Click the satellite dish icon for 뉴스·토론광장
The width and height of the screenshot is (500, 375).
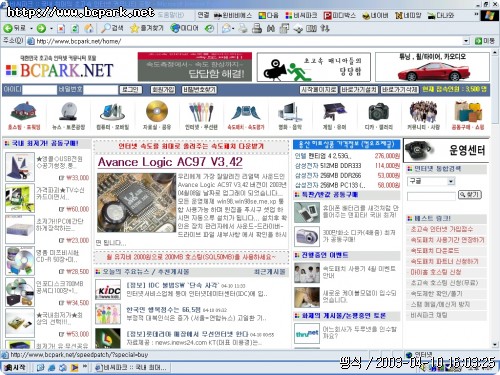pos(69,111)
